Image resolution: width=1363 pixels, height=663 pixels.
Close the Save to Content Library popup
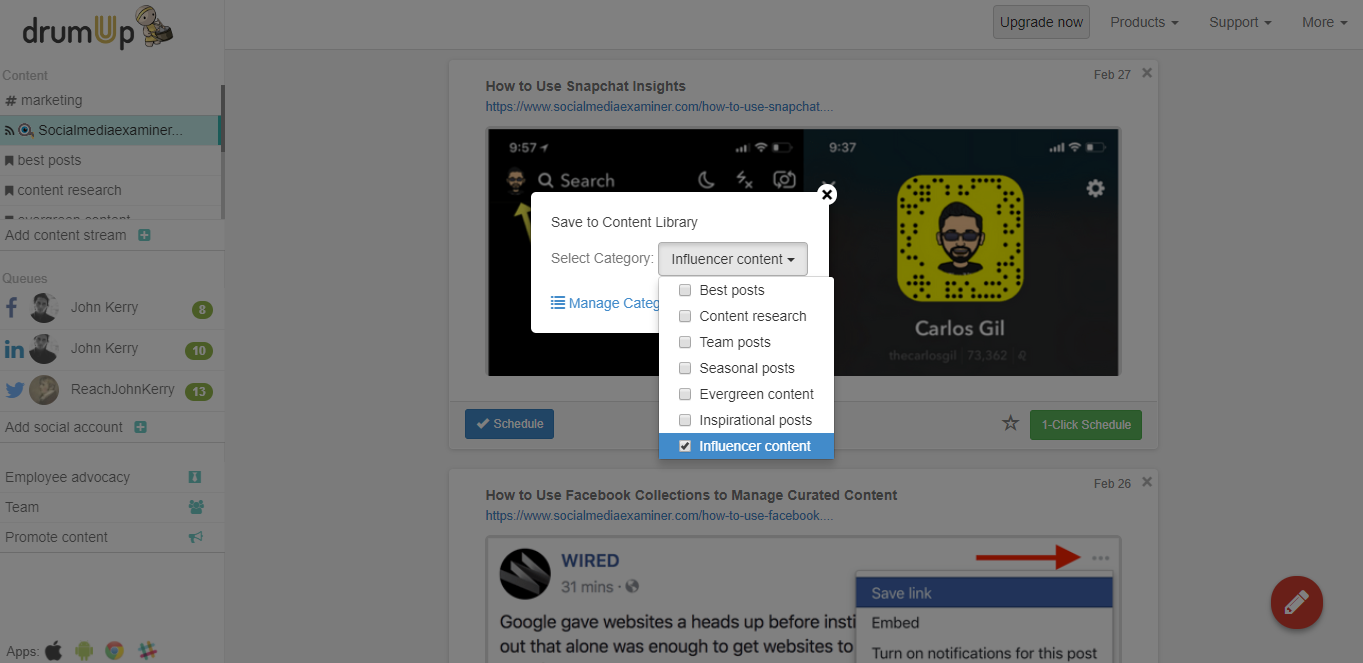pos(827,194)
